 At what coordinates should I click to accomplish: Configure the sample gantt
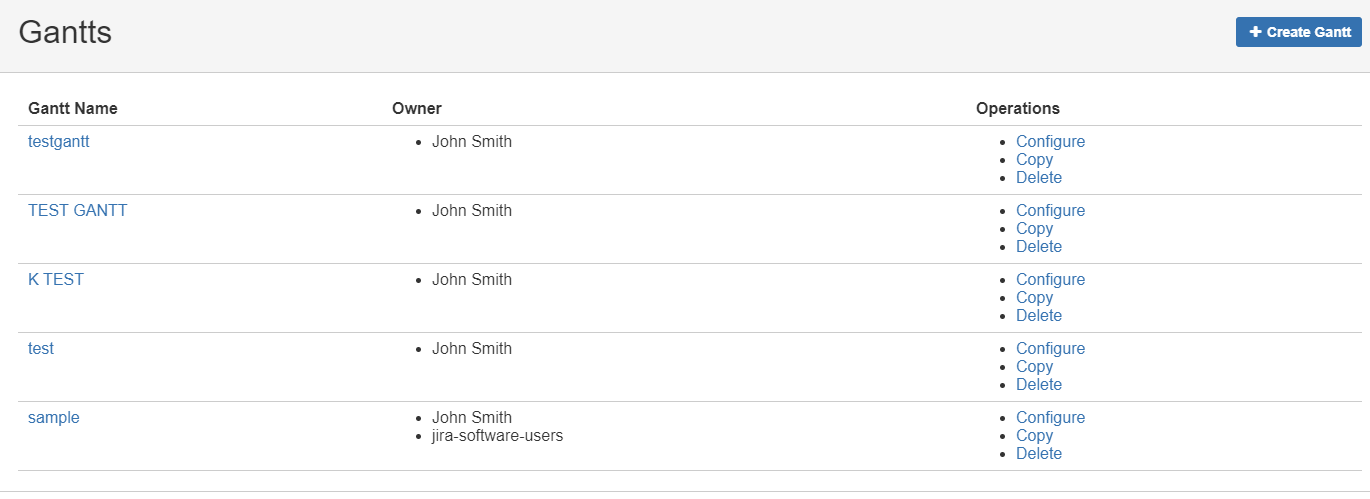click(x=1050, y=418)
